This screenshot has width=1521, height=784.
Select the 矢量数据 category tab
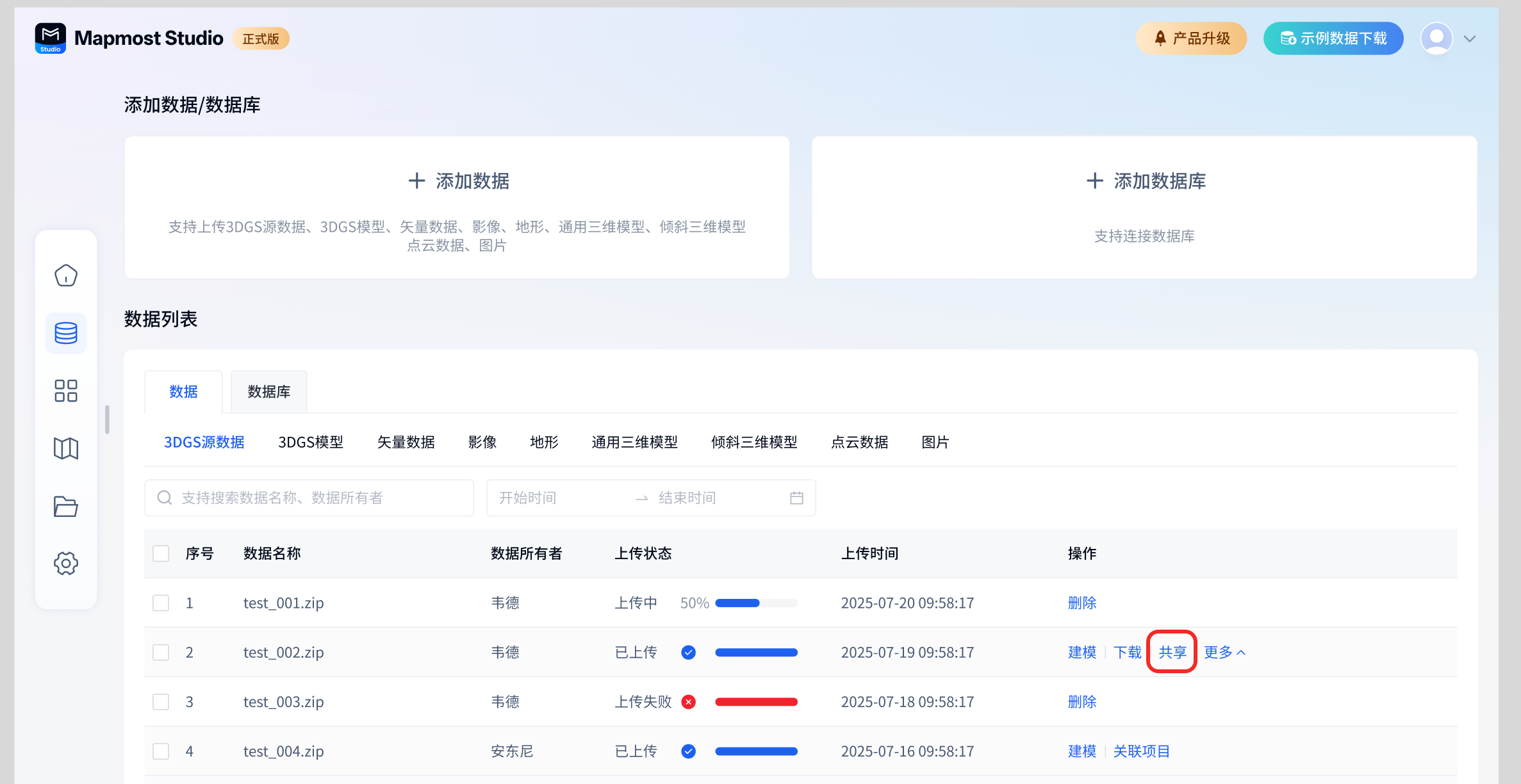pos(406,442)
